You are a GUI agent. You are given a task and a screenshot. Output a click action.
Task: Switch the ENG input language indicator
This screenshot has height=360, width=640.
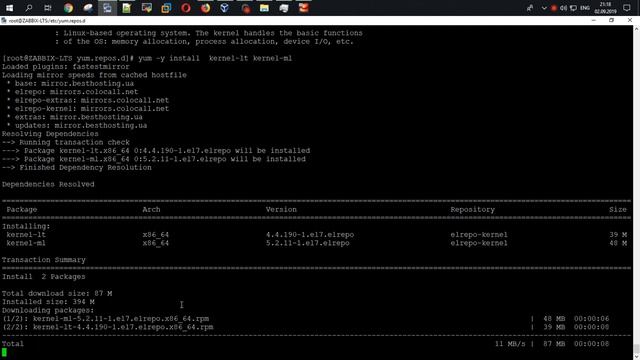click(x=585, y=8)
